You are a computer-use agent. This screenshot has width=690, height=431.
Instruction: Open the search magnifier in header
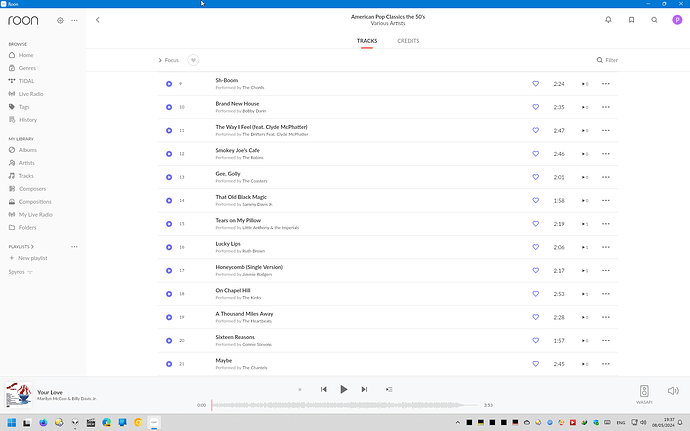pos(654,20)
